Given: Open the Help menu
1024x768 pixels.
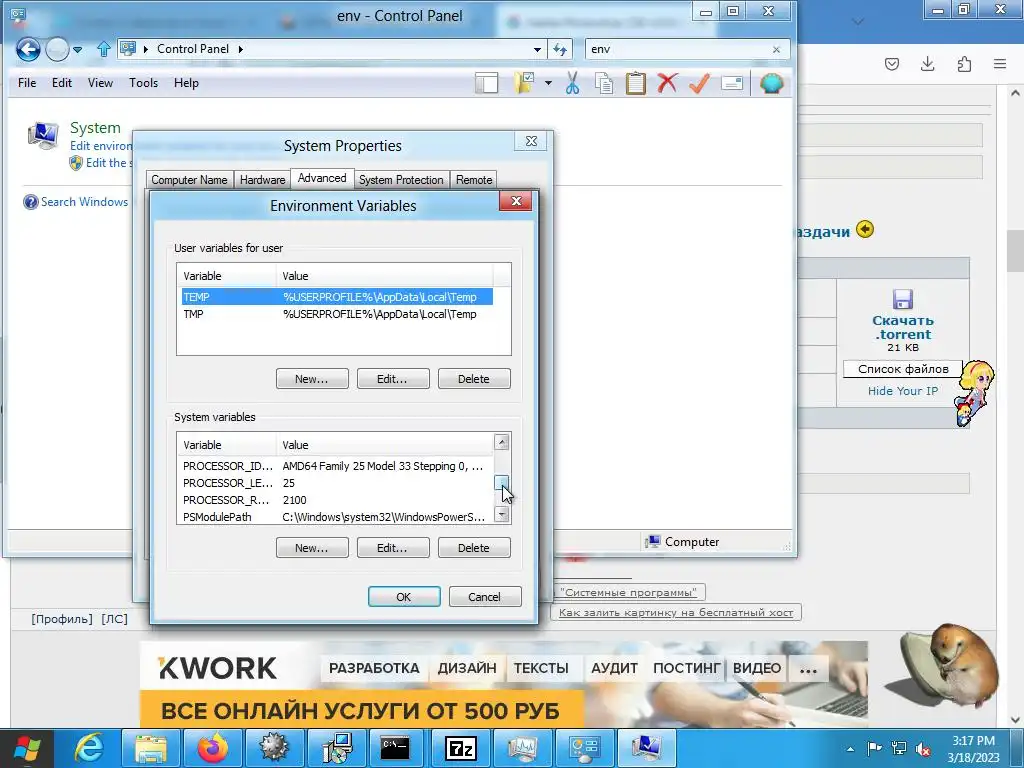Looking at the screenshot, I should coord(186,83).
